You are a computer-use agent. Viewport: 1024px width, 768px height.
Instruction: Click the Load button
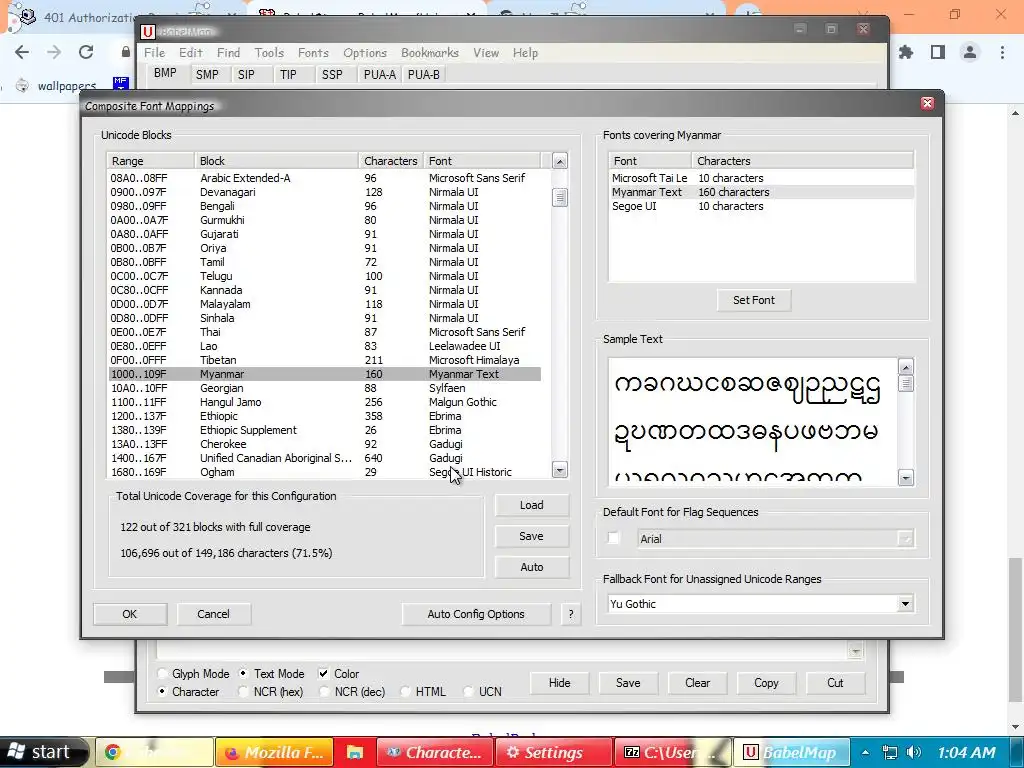(x=532, y=505)
